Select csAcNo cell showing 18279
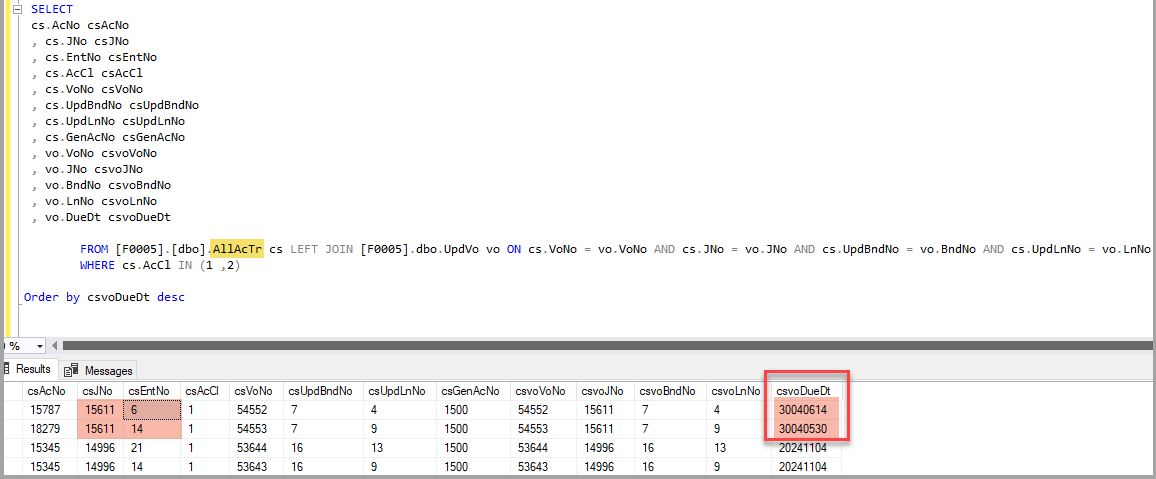Image resolution: width=1156 pixels, height=479 pixels. click(x=45, y=428)
